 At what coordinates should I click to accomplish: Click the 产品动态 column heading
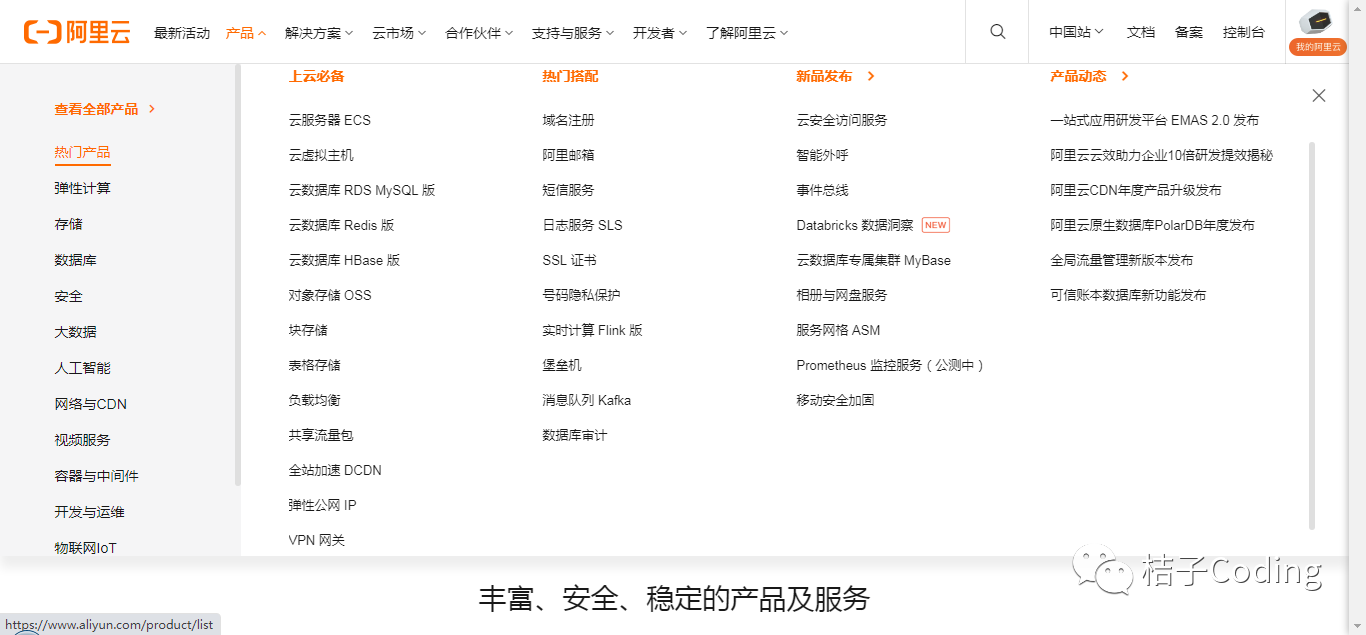click(x=1078, y=76)
